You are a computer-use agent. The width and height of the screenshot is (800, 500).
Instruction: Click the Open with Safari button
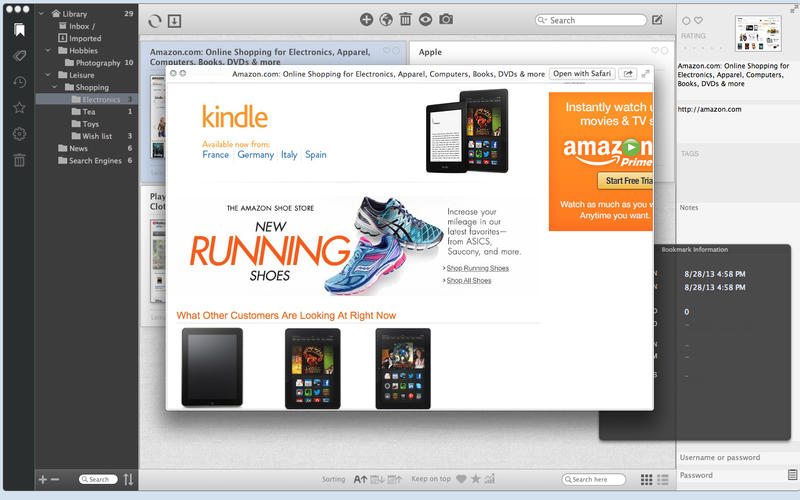pos(582,73)
